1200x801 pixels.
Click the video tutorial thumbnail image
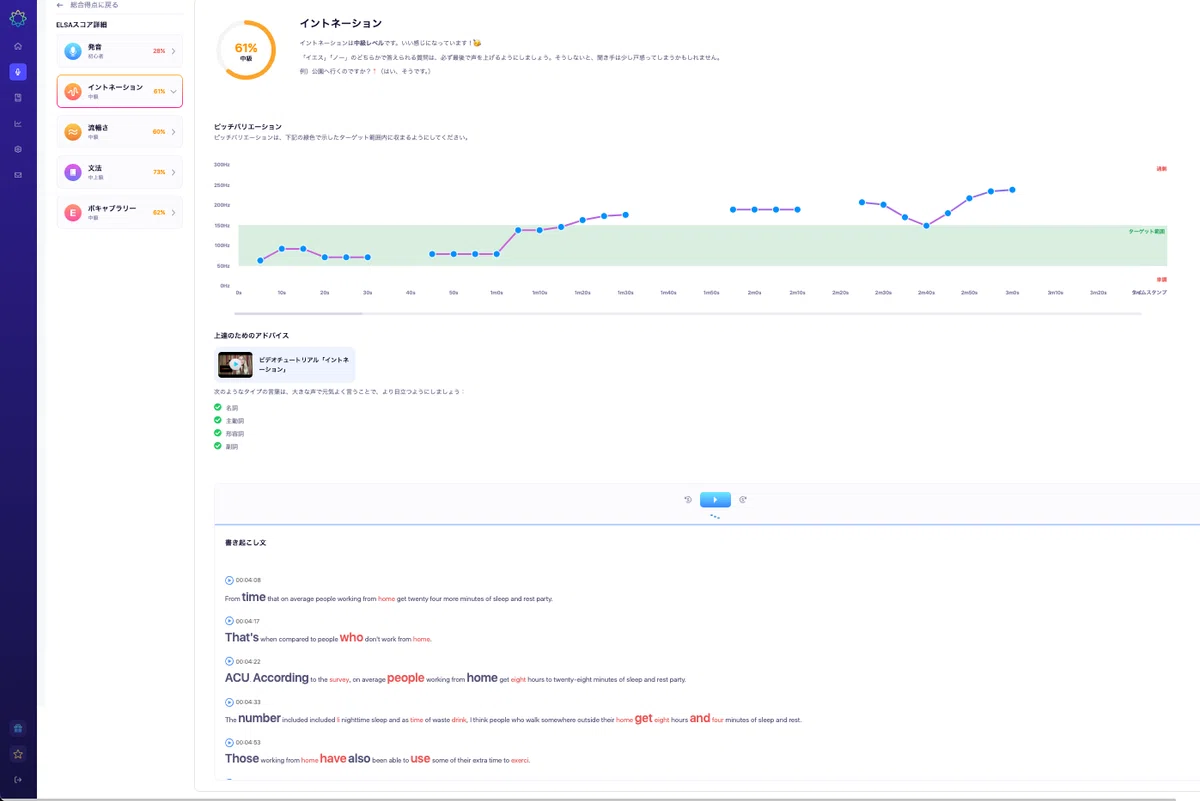click(235, 364)
